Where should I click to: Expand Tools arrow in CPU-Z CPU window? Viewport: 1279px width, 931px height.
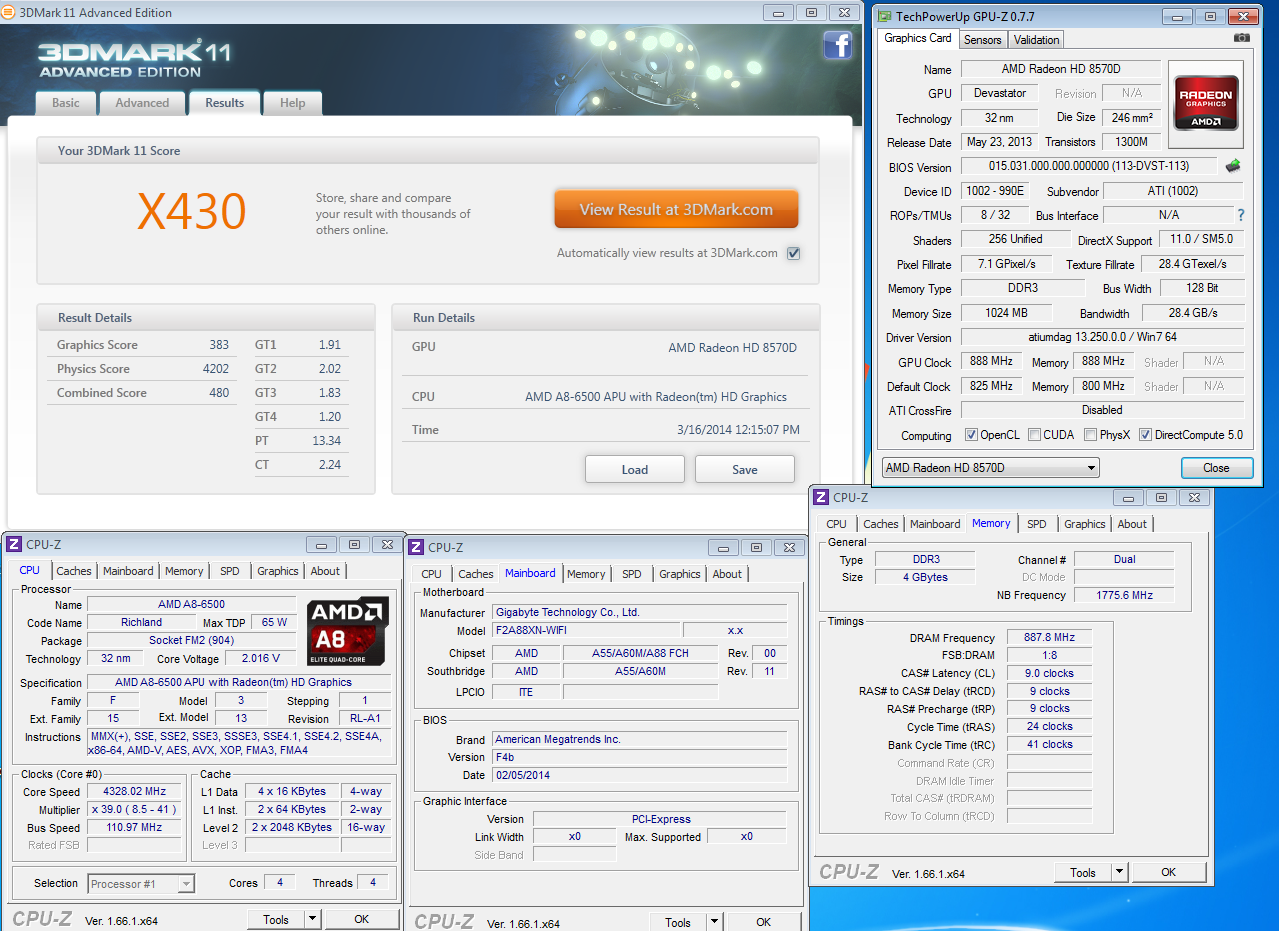(x=312, y=920)
